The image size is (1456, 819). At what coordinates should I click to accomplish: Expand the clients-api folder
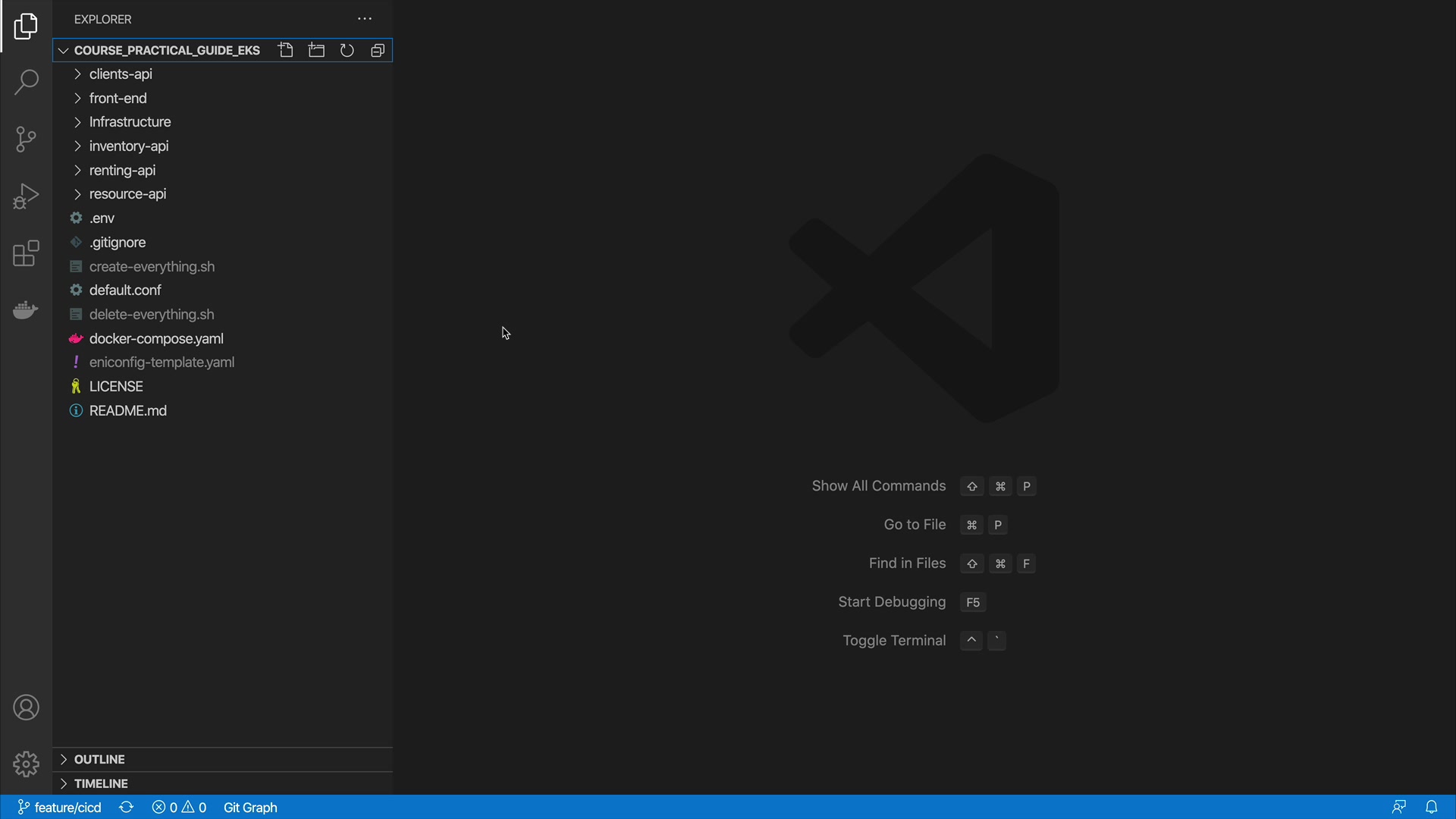[x=121, y=74]
